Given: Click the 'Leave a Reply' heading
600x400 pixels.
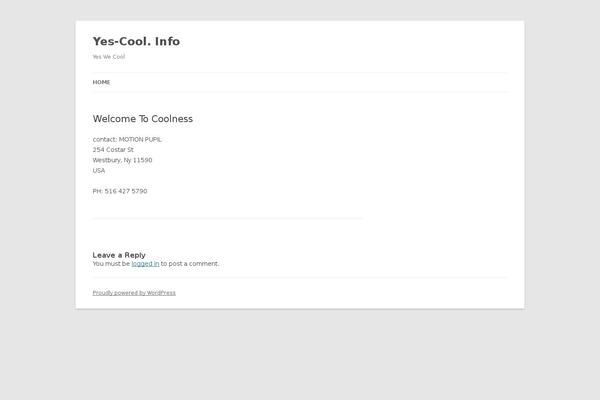Looking at the screenshot, I should (x=119, y=255).
